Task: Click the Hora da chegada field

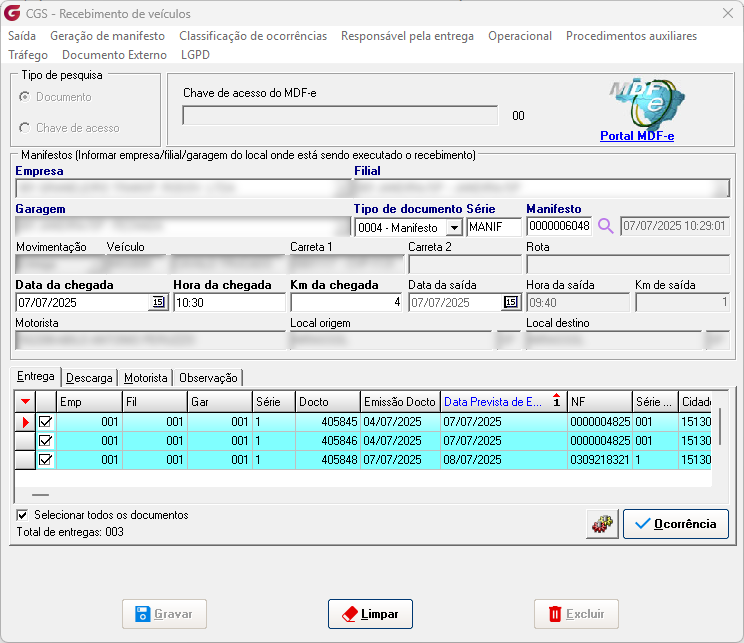Action: point(230,302)
